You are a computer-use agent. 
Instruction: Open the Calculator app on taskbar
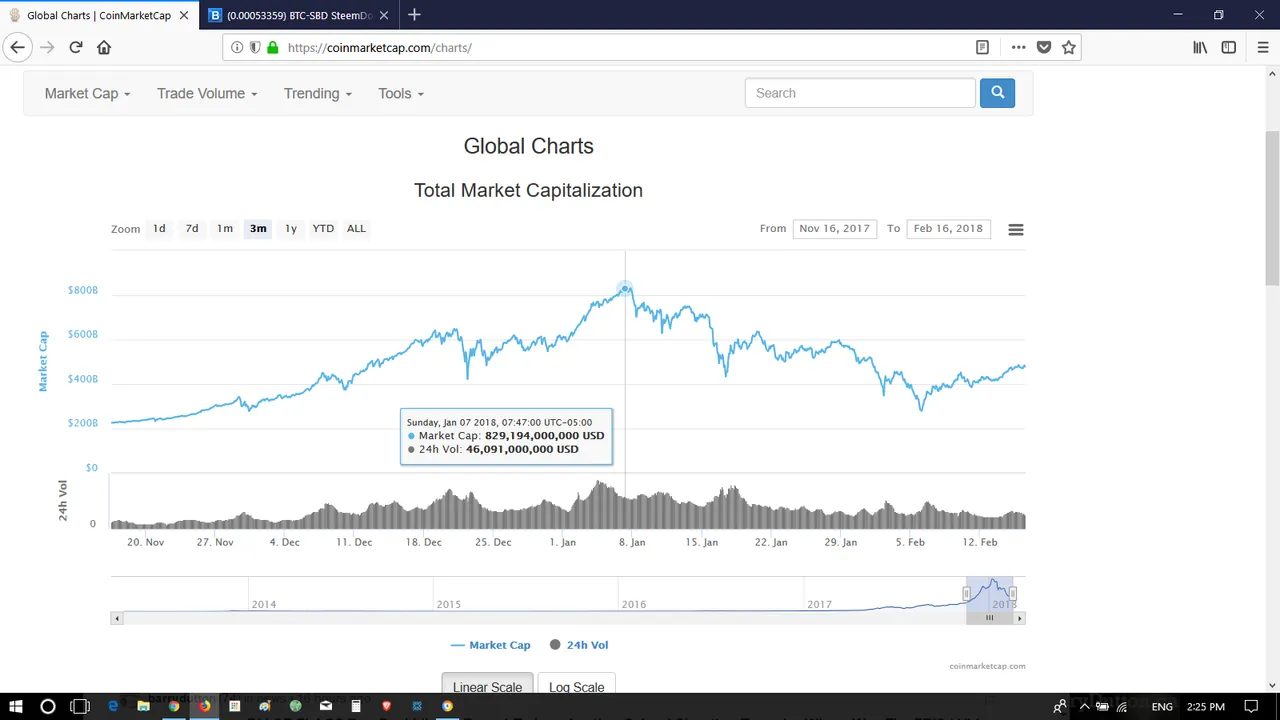pos(355,706)
